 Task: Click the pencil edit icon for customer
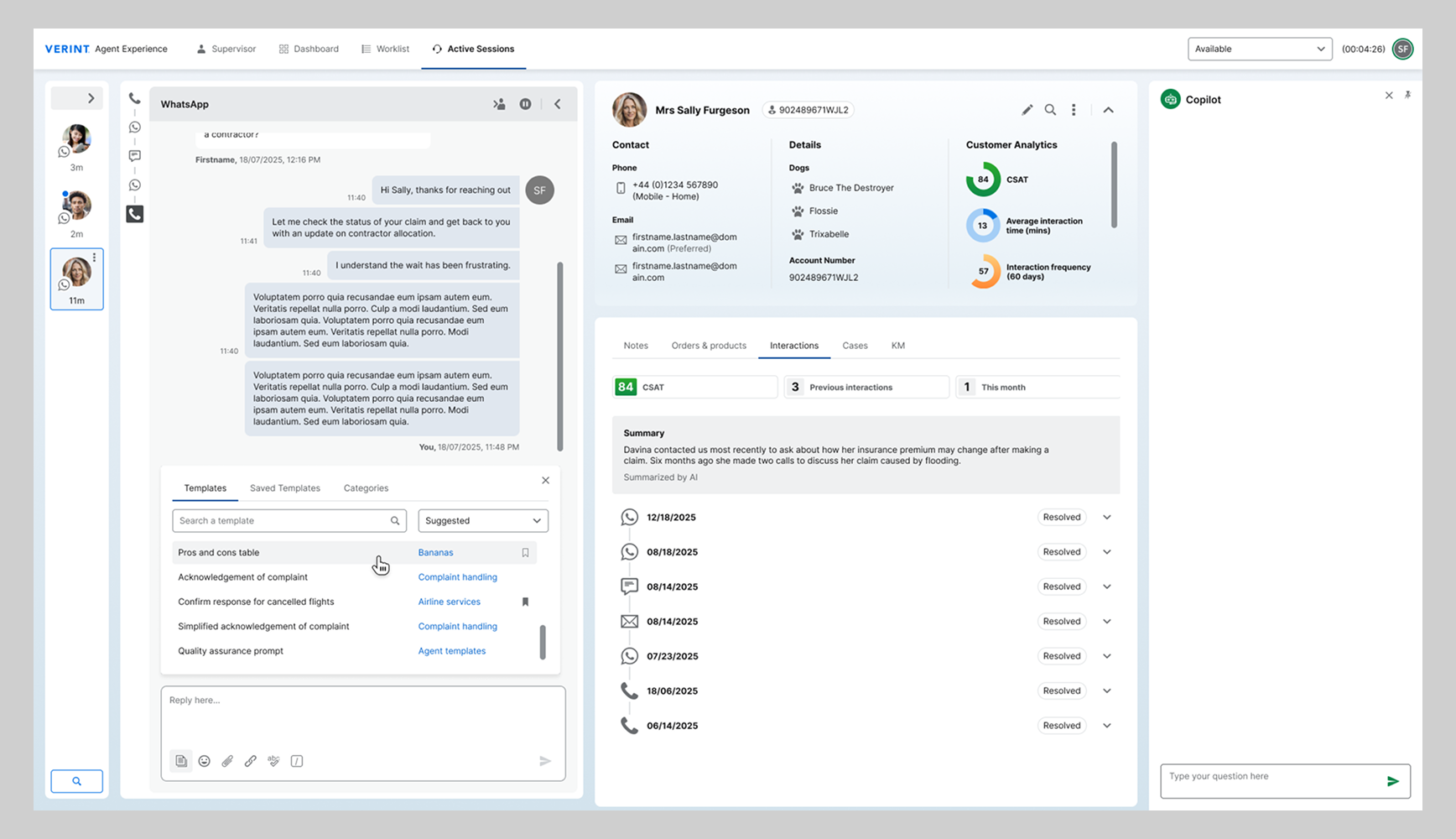click(1027, 110)
